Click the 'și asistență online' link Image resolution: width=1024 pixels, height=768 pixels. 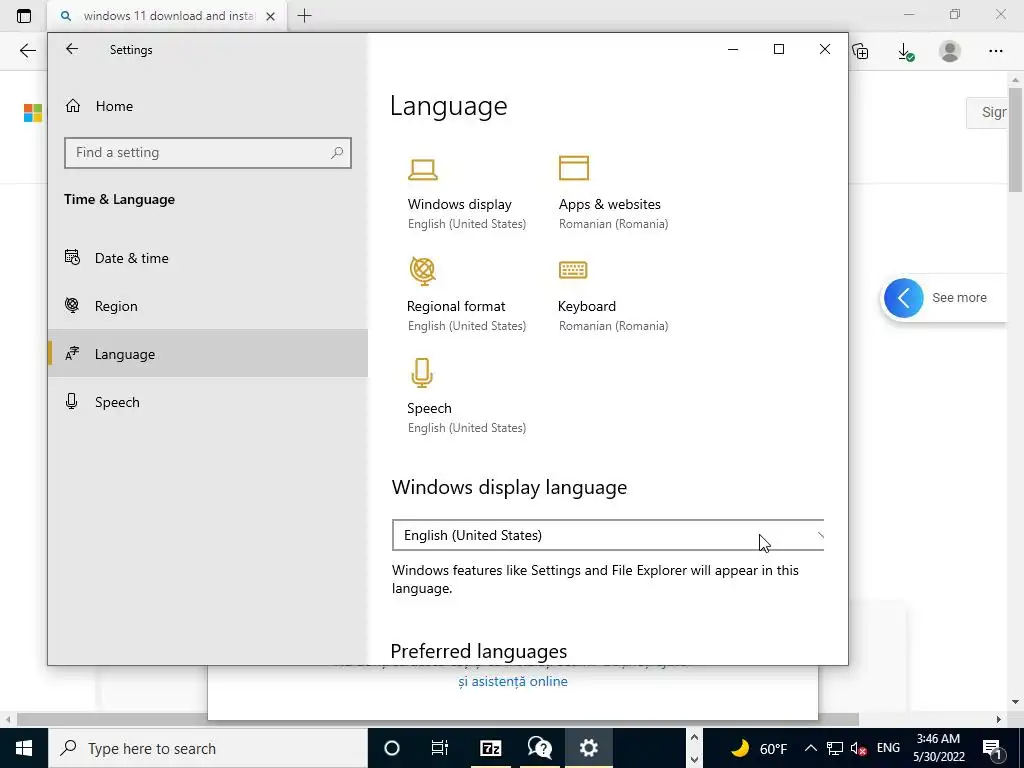coord(513,681)
